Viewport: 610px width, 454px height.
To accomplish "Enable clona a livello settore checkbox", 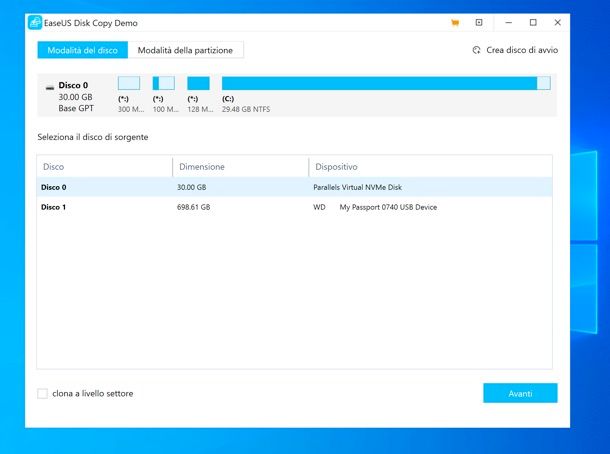I will 42,393.
